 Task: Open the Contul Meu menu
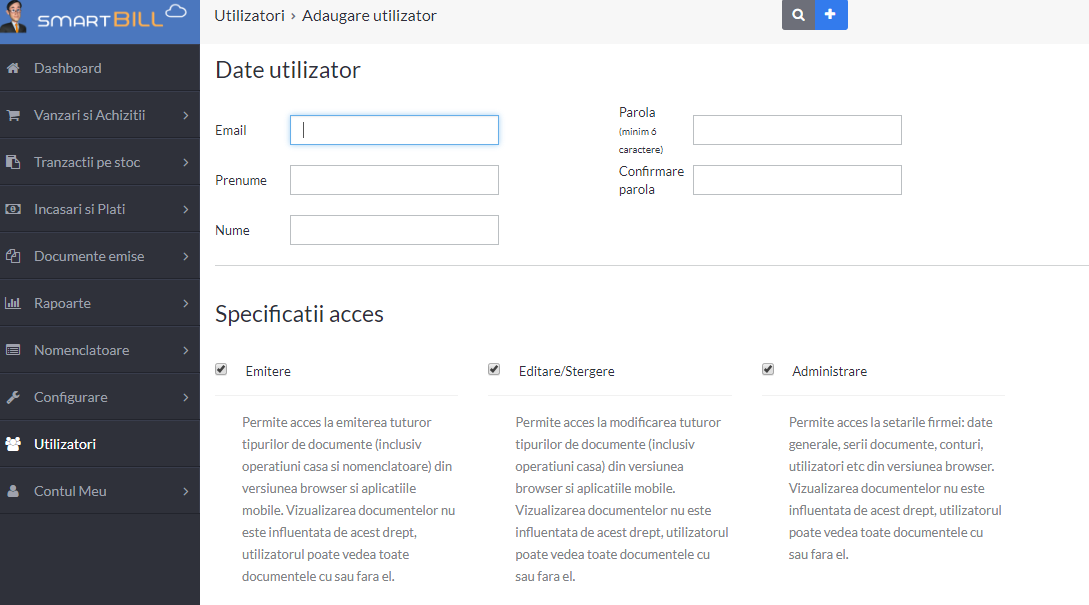[x=100, y=491]
